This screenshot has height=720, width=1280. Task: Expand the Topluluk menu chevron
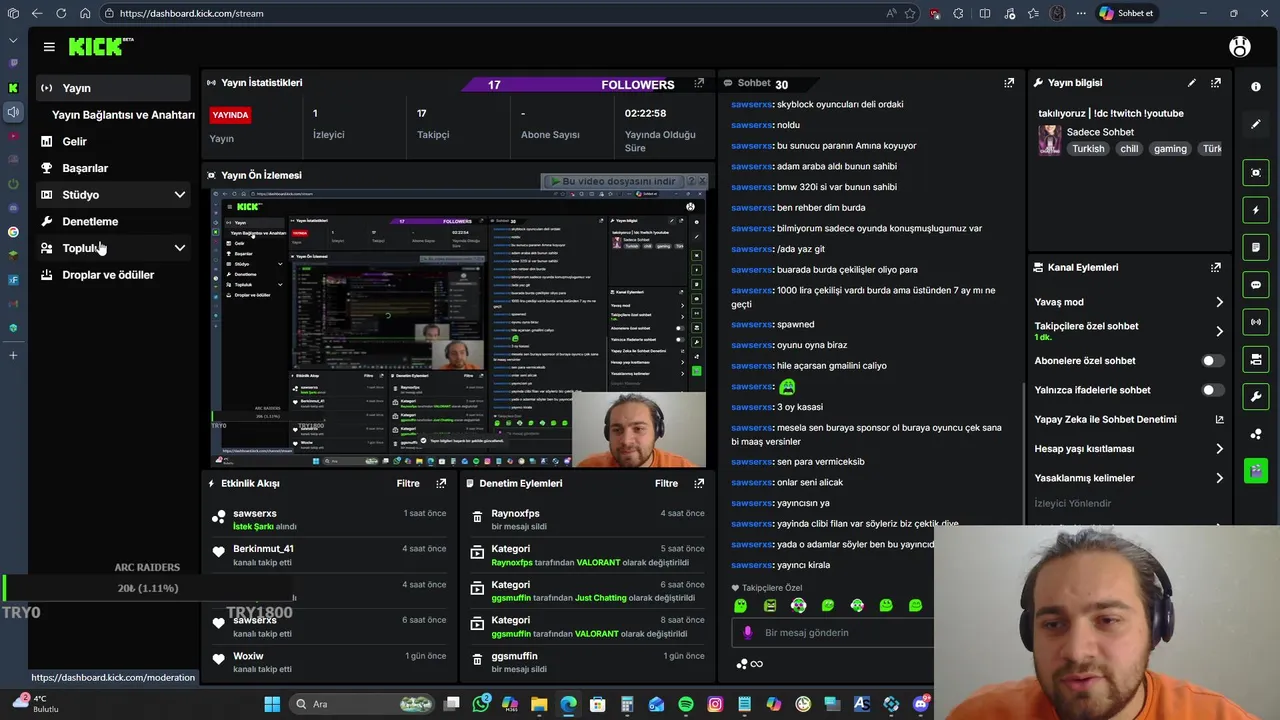pyautogui.click(x=180, y=248)
